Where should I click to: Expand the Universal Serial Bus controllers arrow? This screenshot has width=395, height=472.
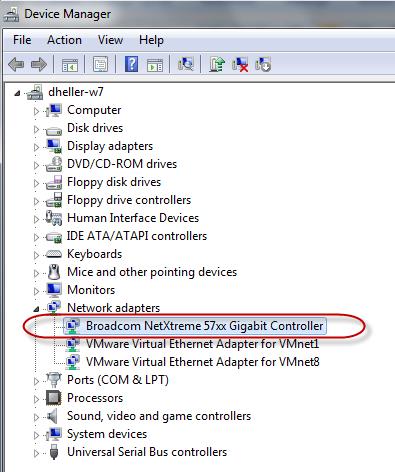[x=36, y=453]
